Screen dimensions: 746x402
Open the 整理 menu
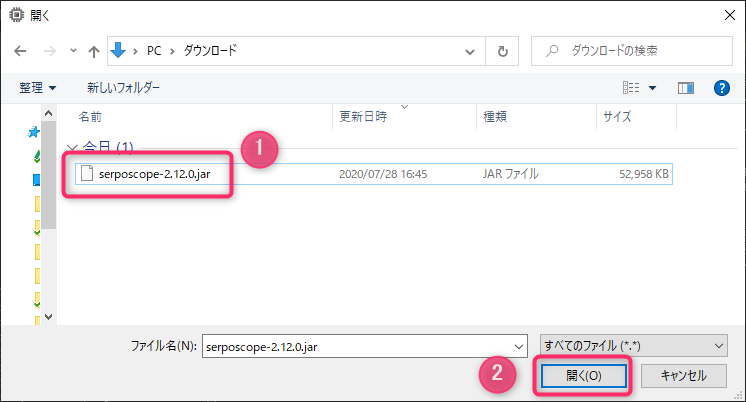[x=38, y=88]
